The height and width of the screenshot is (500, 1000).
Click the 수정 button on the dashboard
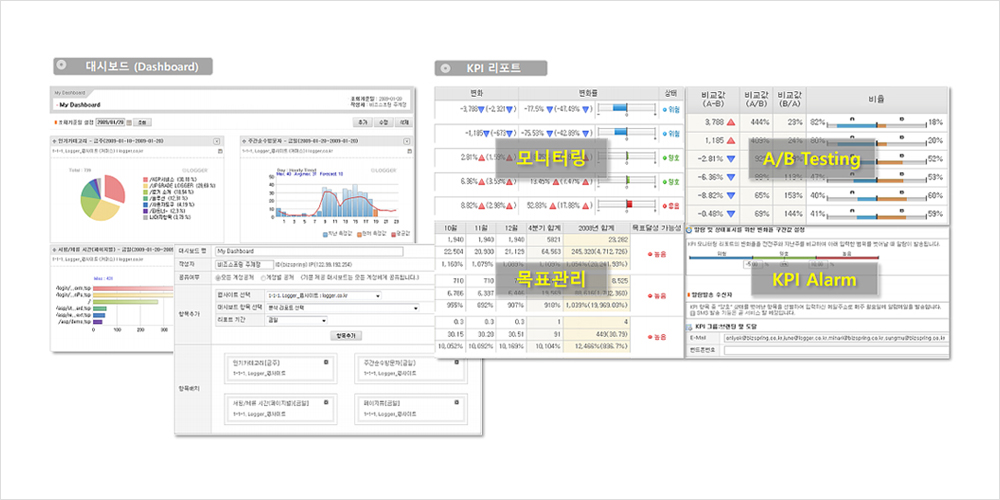pos(382,122)
